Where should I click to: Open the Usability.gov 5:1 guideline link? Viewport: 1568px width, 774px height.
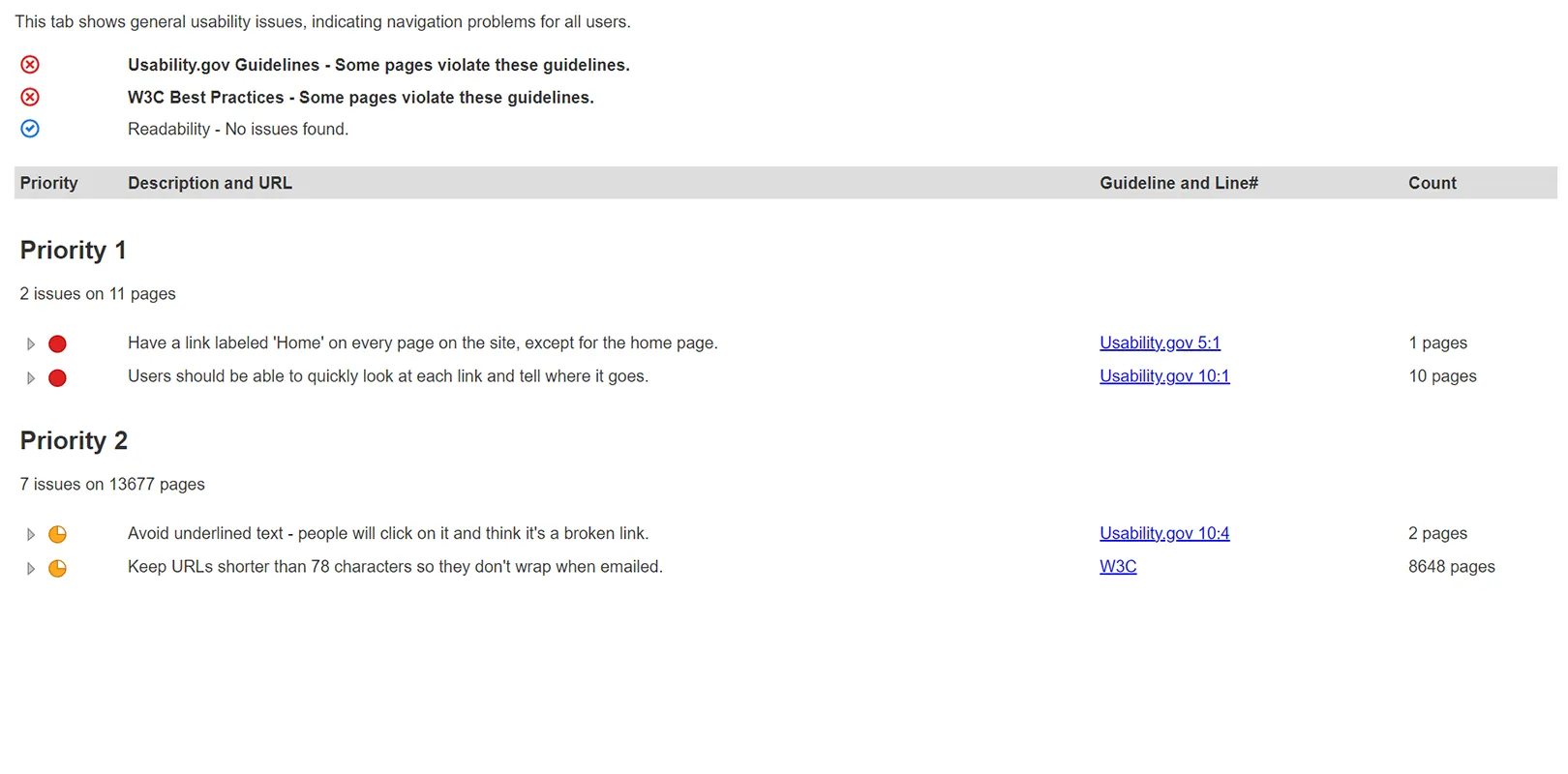(1160, 342)
